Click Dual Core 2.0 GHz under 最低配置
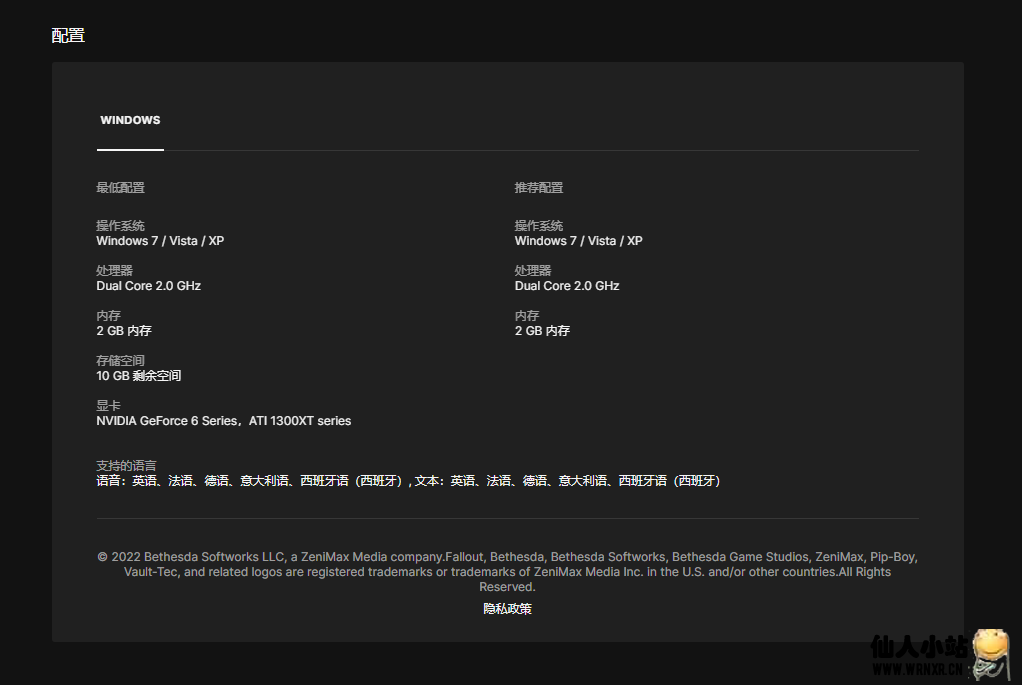The width and height of the screenshot is (1022, 685). [x=148, y=286]
